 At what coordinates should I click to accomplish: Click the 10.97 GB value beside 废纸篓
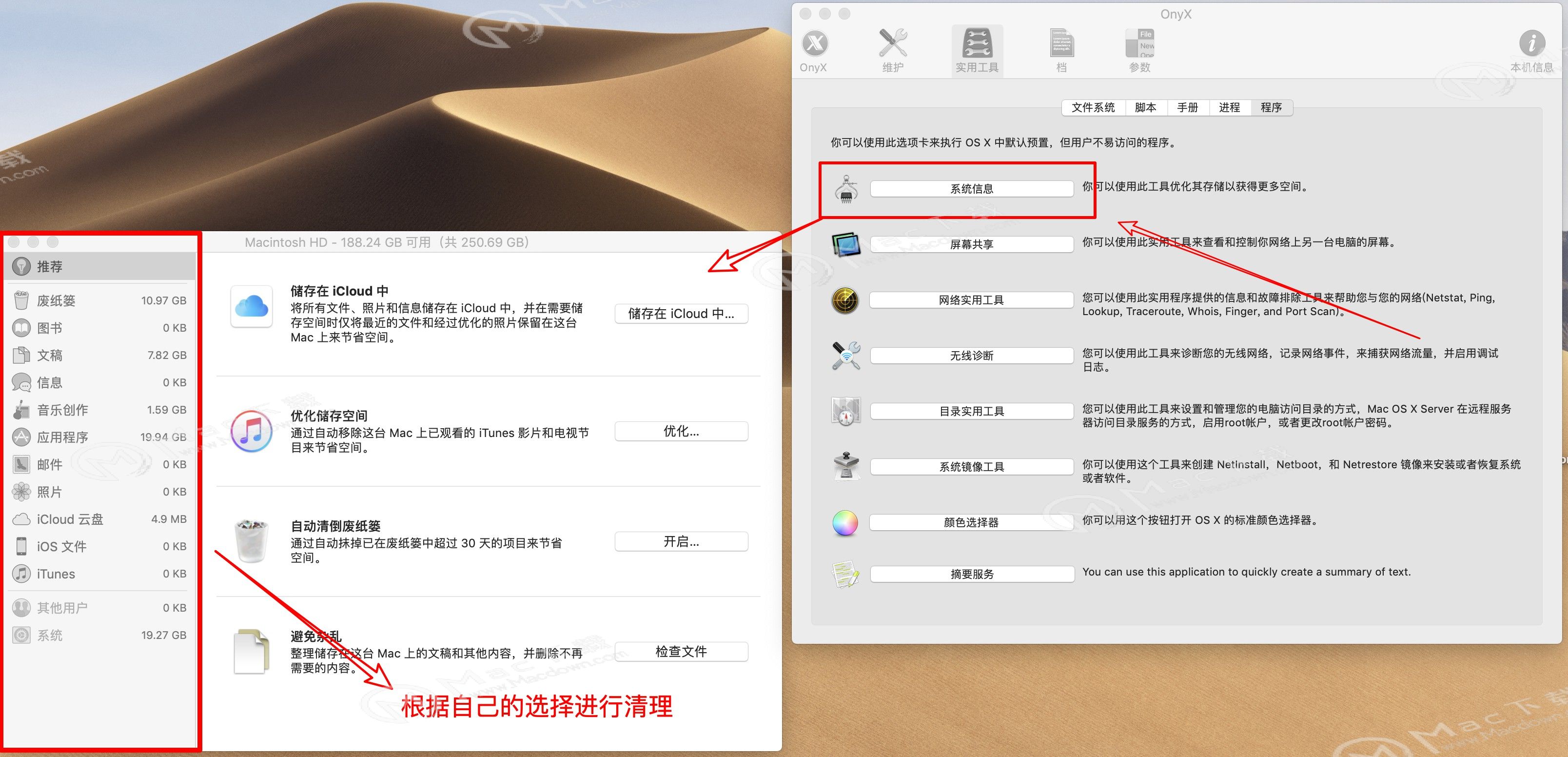[x=164, y=300]
